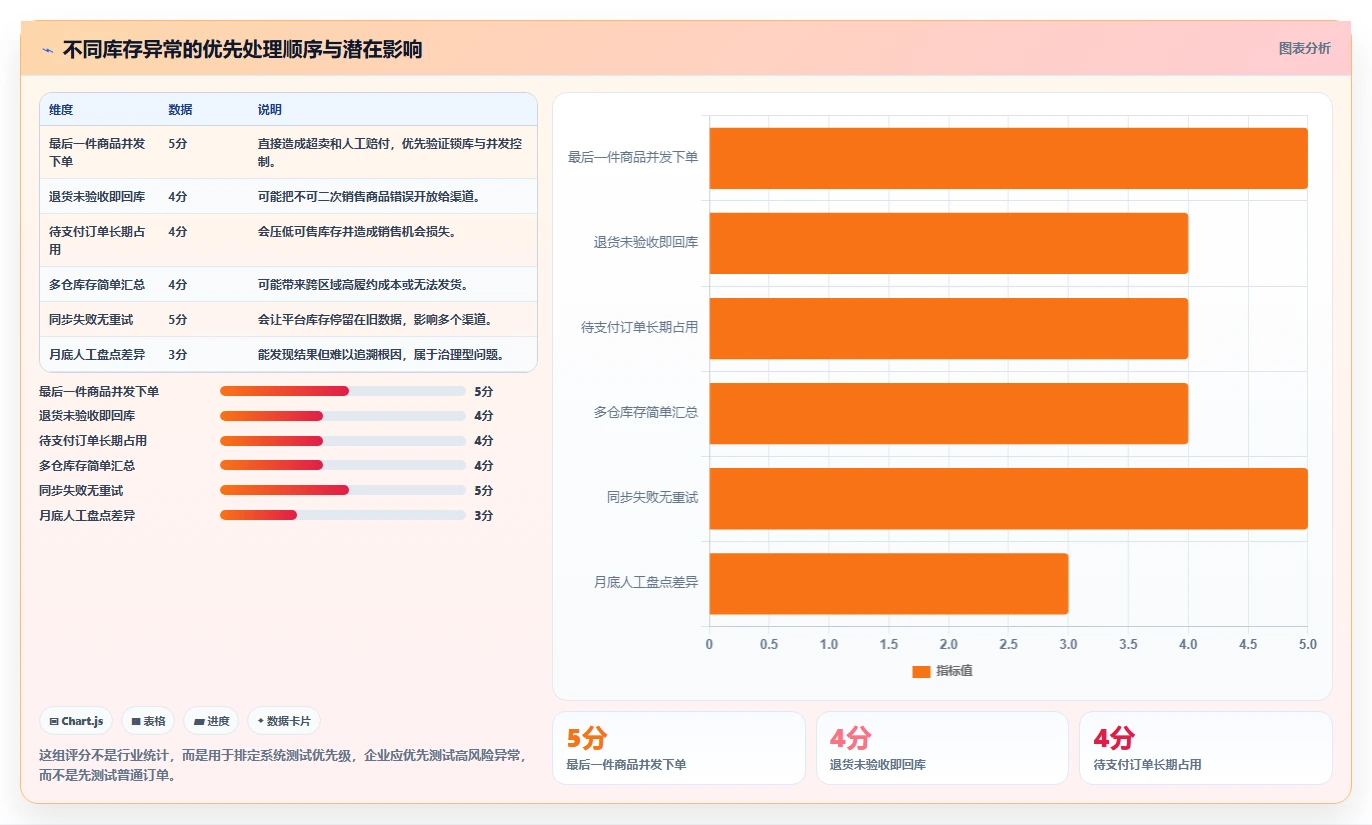Image resolution: width=1372 pixels, height=825 pixels.
Task: Click the chart bar for 多仓库存简单汇总
Action: point(949,413)
